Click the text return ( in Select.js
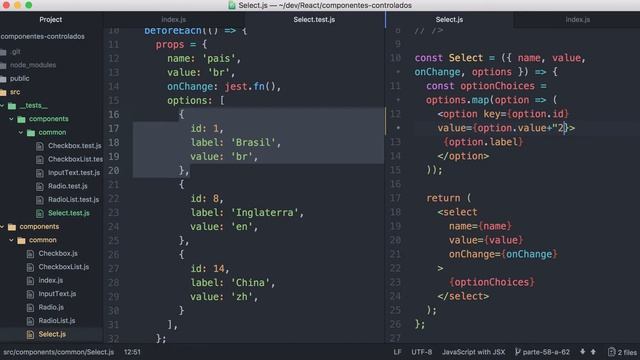This screenshot has height=360, width=640. (449, 198)
